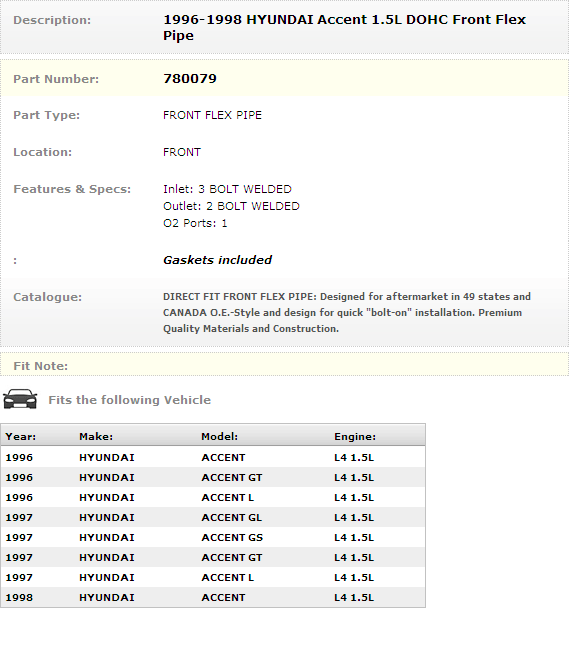
Task: Click the Make: column header
Action: (96, 437)
